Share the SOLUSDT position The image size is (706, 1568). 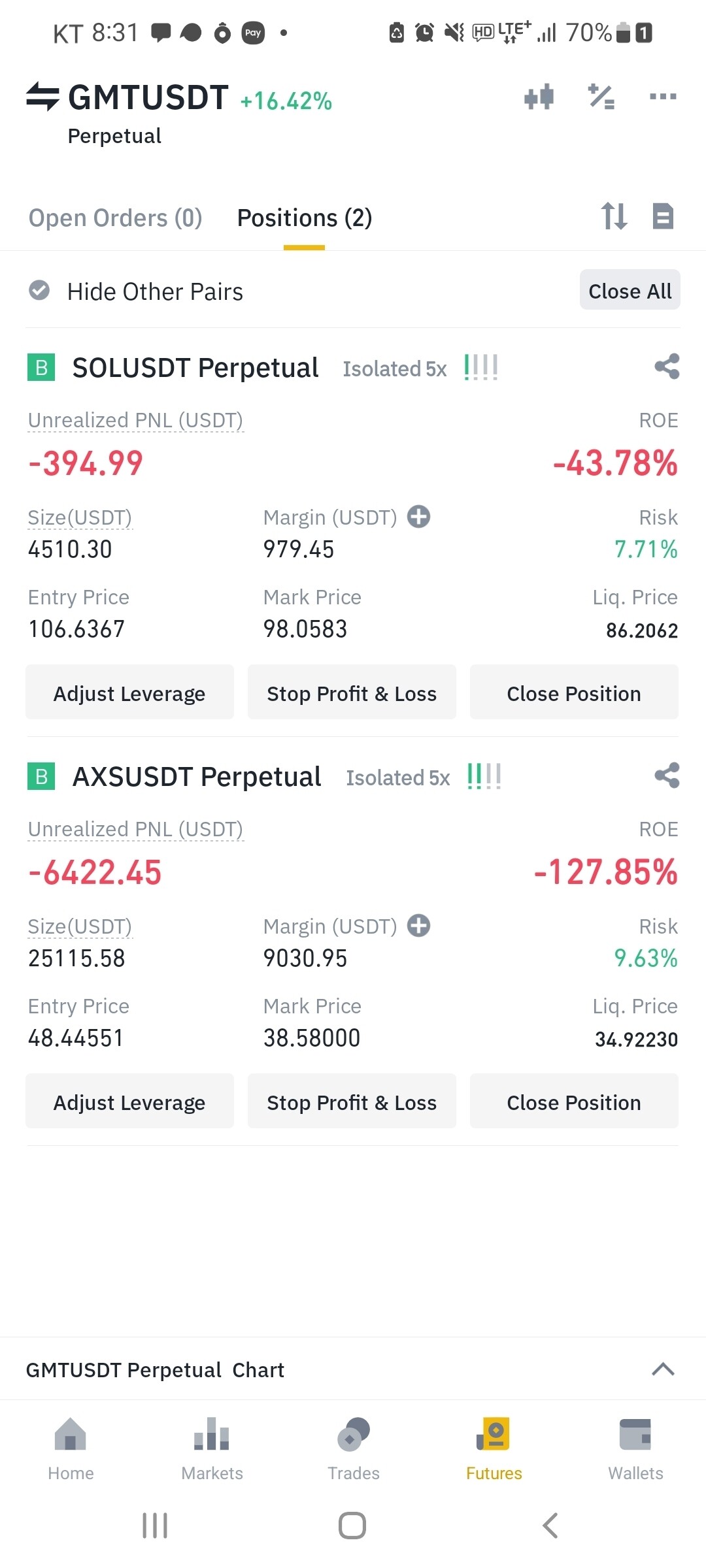667,367
